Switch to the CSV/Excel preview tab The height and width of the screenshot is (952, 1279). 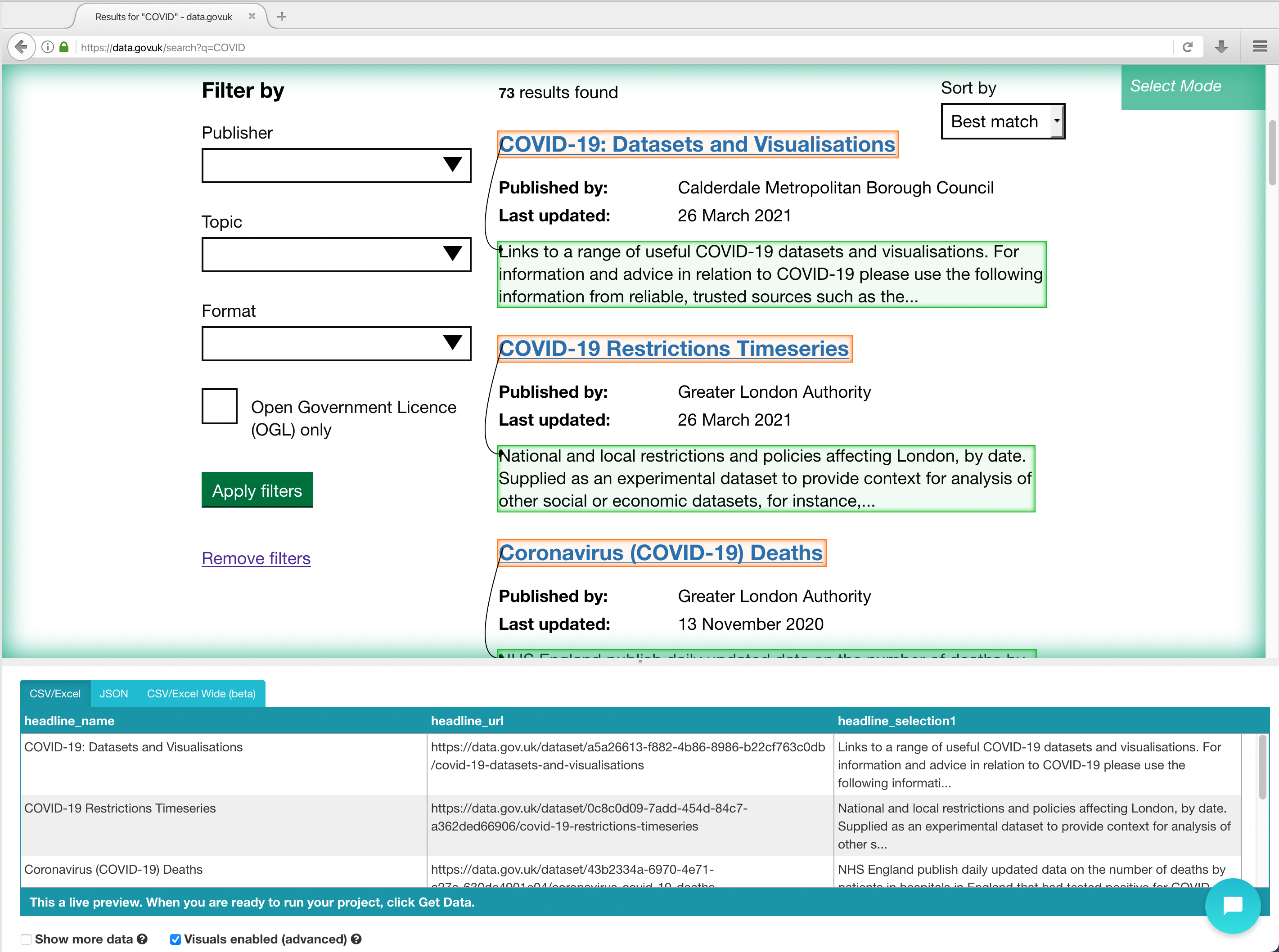point(55,693)
